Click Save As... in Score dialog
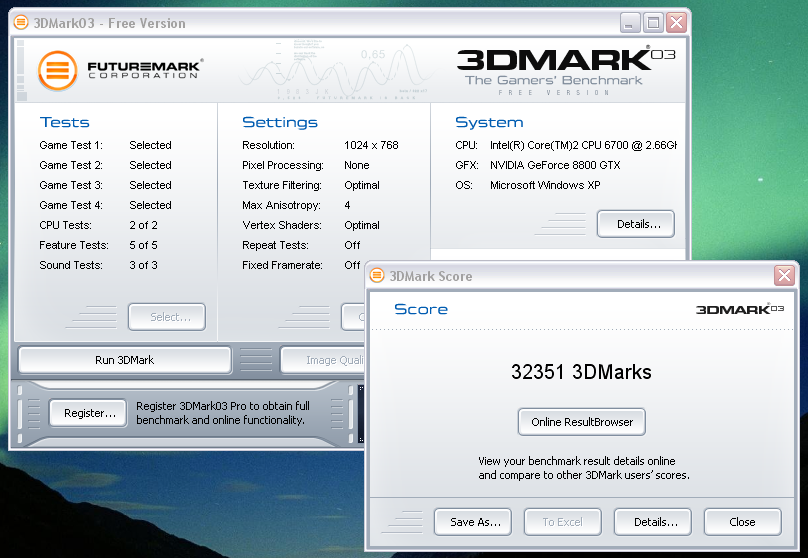Image resolution: width=808 pixels, height=558 pixels. pyautogui.click(x=473, y=522)
